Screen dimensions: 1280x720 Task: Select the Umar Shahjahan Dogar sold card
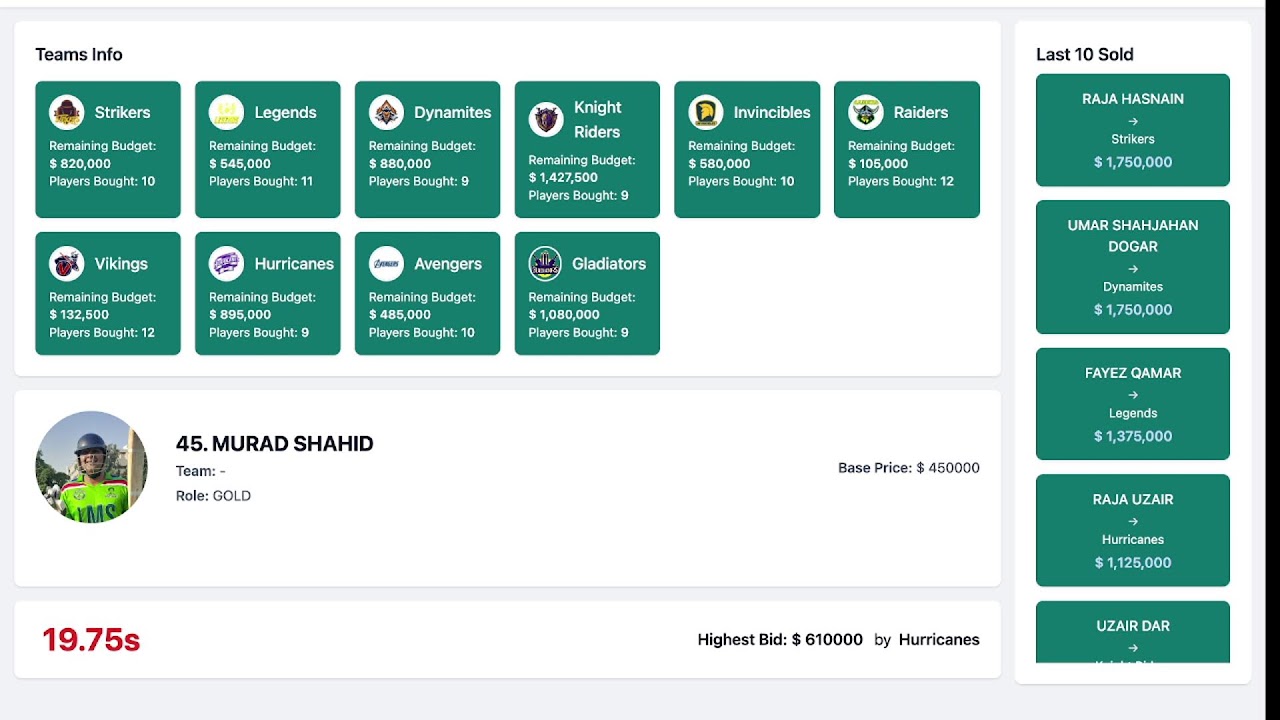1133,267
